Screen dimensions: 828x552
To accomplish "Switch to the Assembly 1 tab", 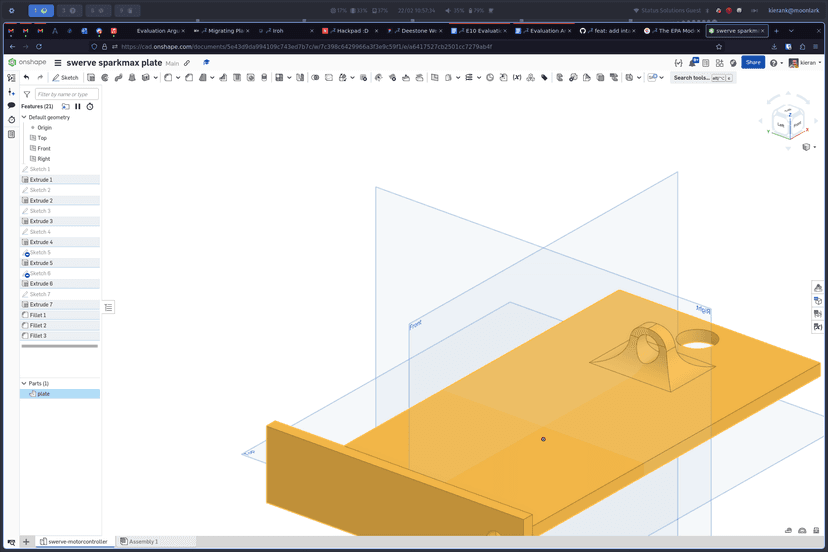I will click(139, 541).
